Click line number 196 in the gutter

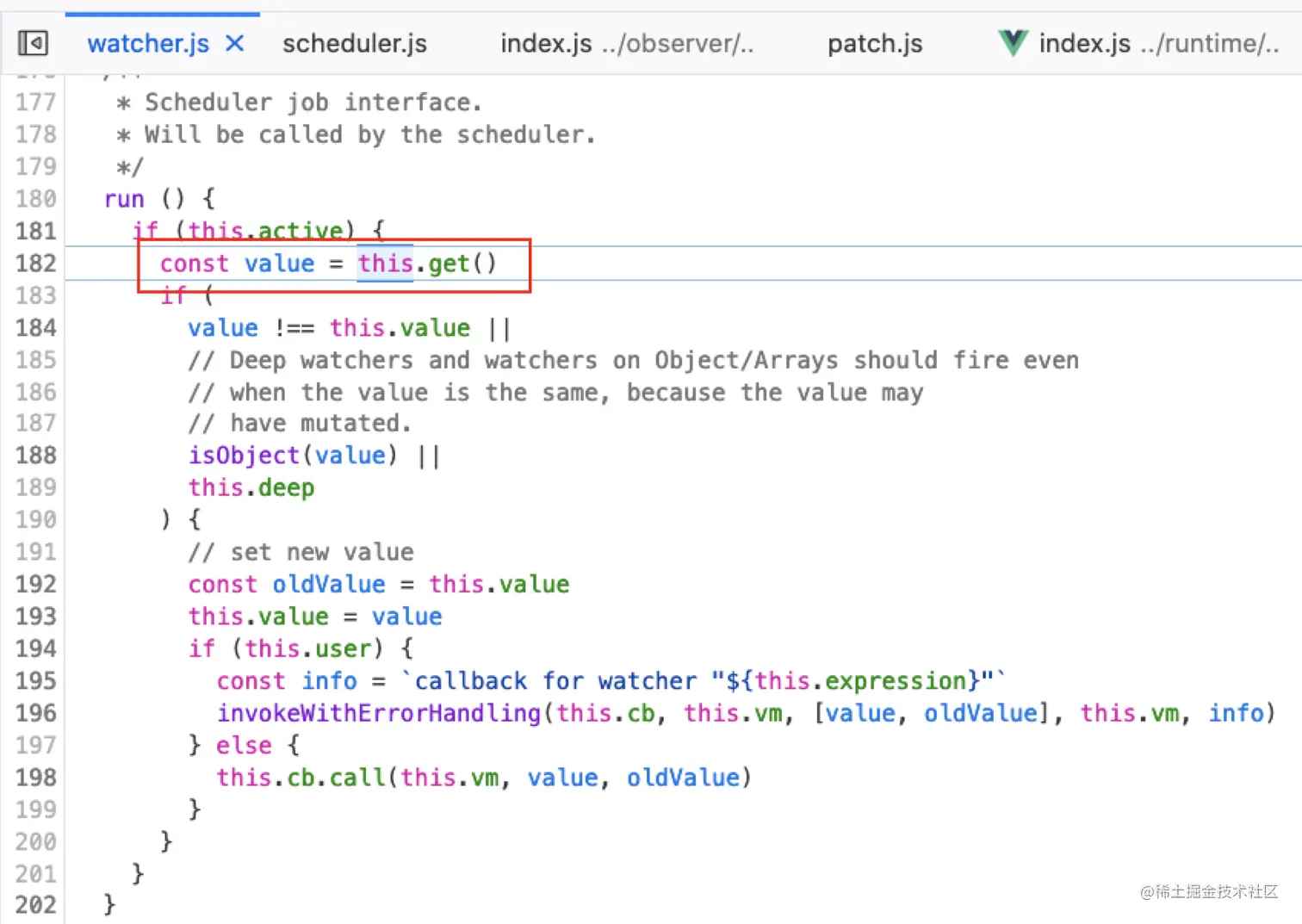[35, 712]
